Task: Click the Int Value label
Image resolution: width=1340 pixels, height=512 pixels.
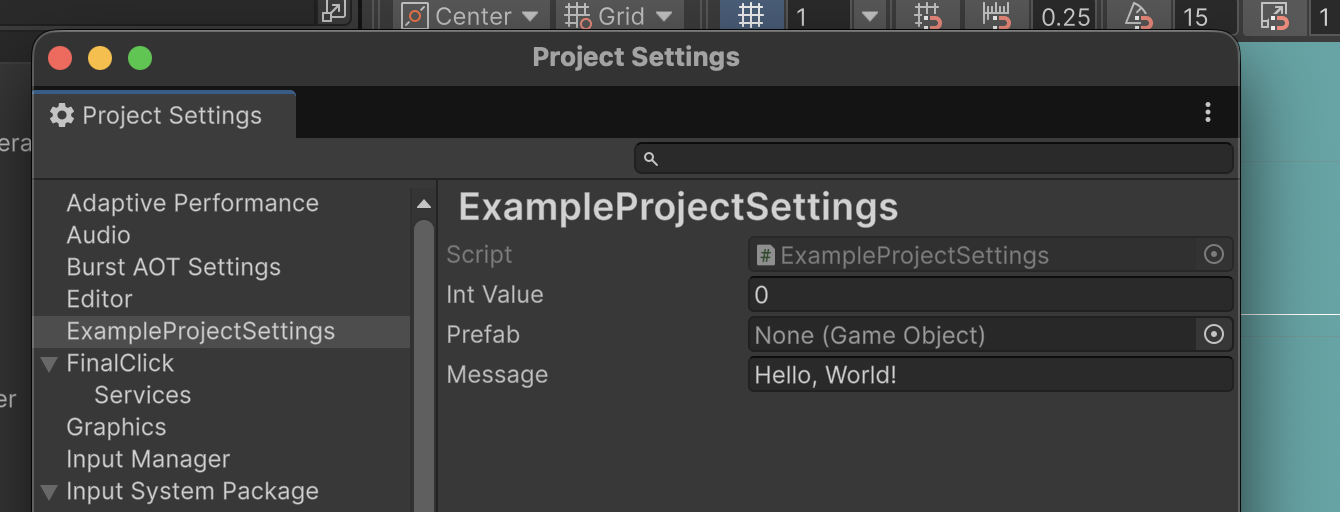Action: [495, 295]
